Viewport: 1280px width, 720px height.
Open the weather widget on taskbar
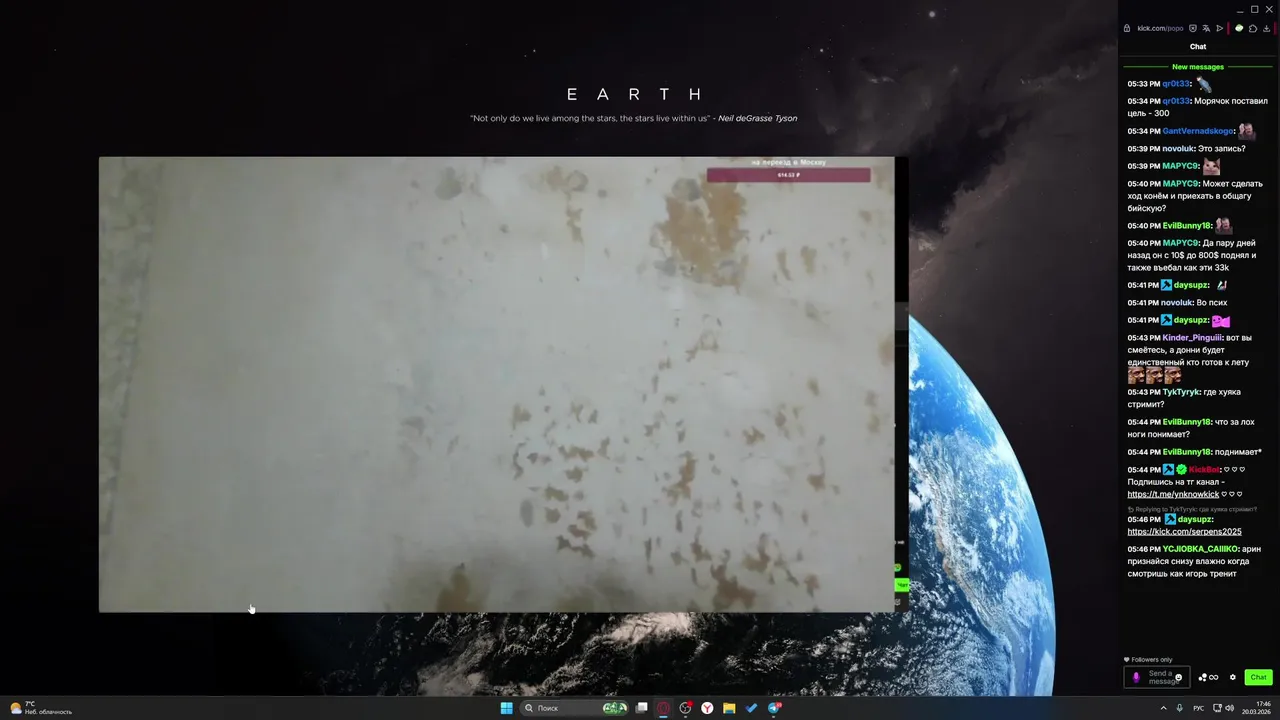click(40, 708)
